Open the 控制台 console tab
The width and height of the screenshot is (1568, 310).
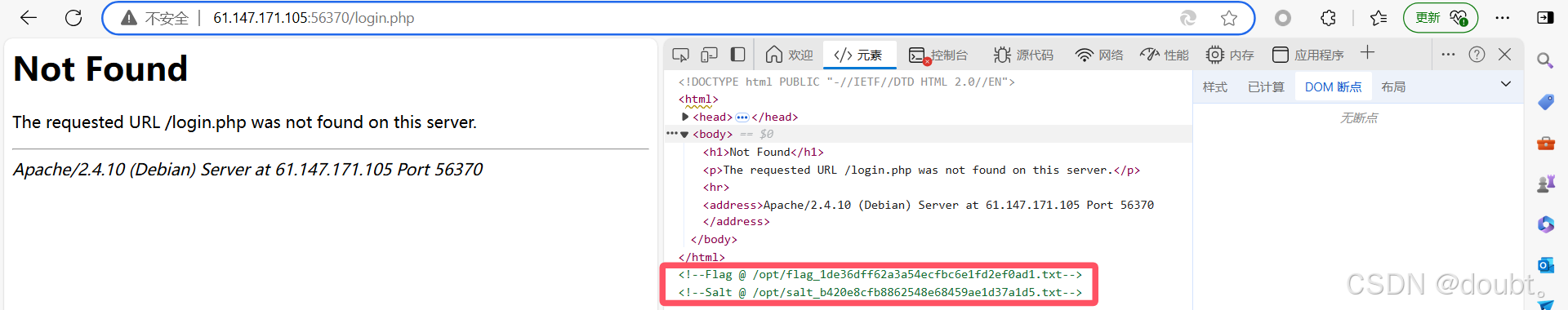(x=938, y=55)
